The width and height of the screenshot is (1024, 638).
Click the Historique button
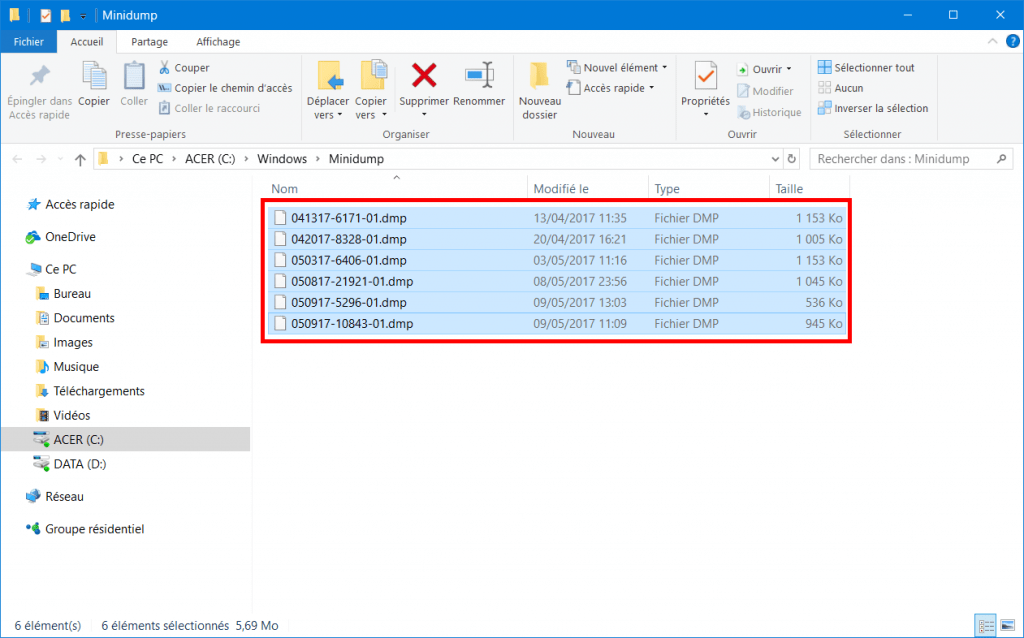pyautogui.click(x=769, y=112)
